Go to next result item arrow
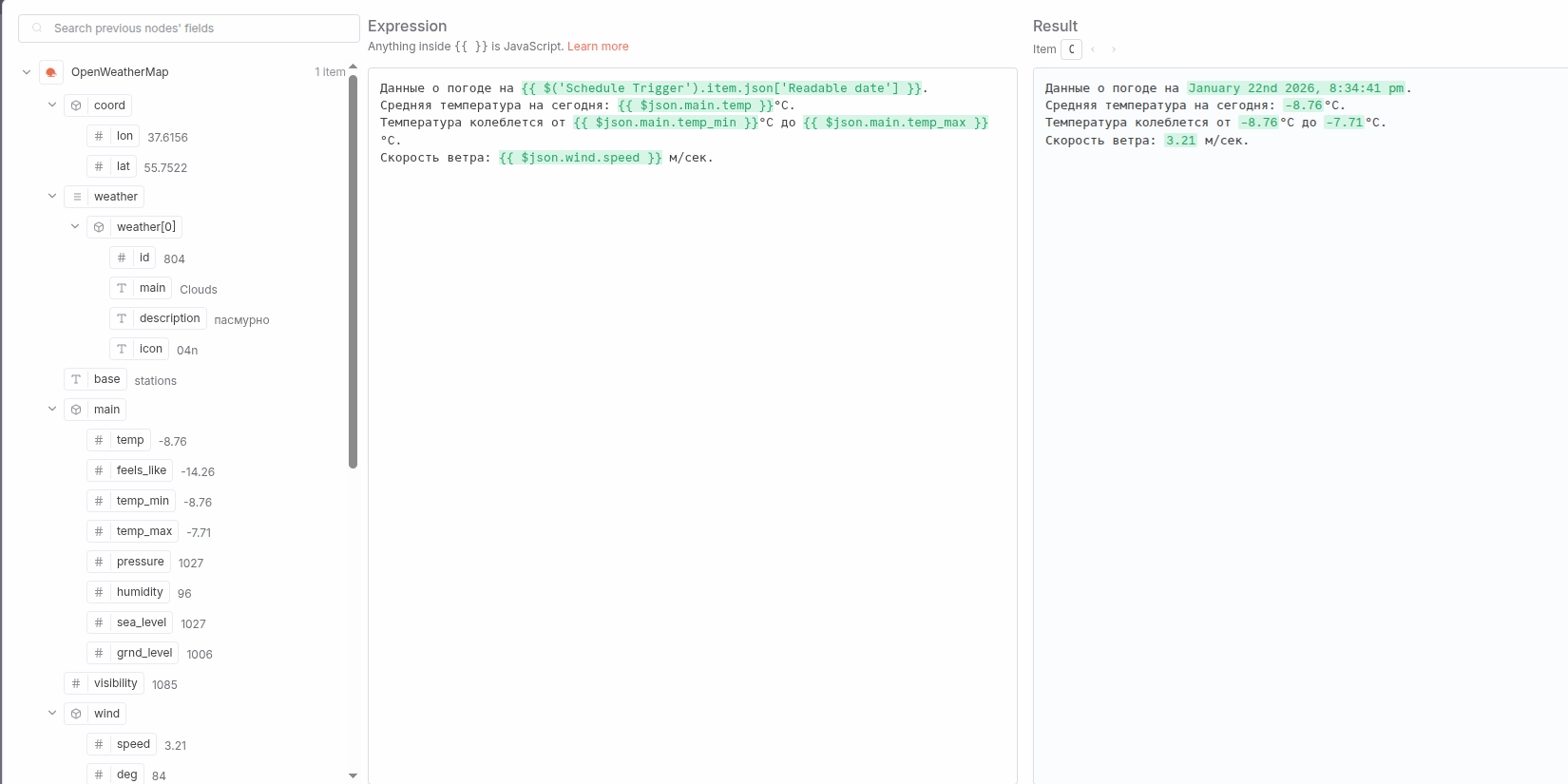This screenshot has width=1568, height=784. point(1114,49)
